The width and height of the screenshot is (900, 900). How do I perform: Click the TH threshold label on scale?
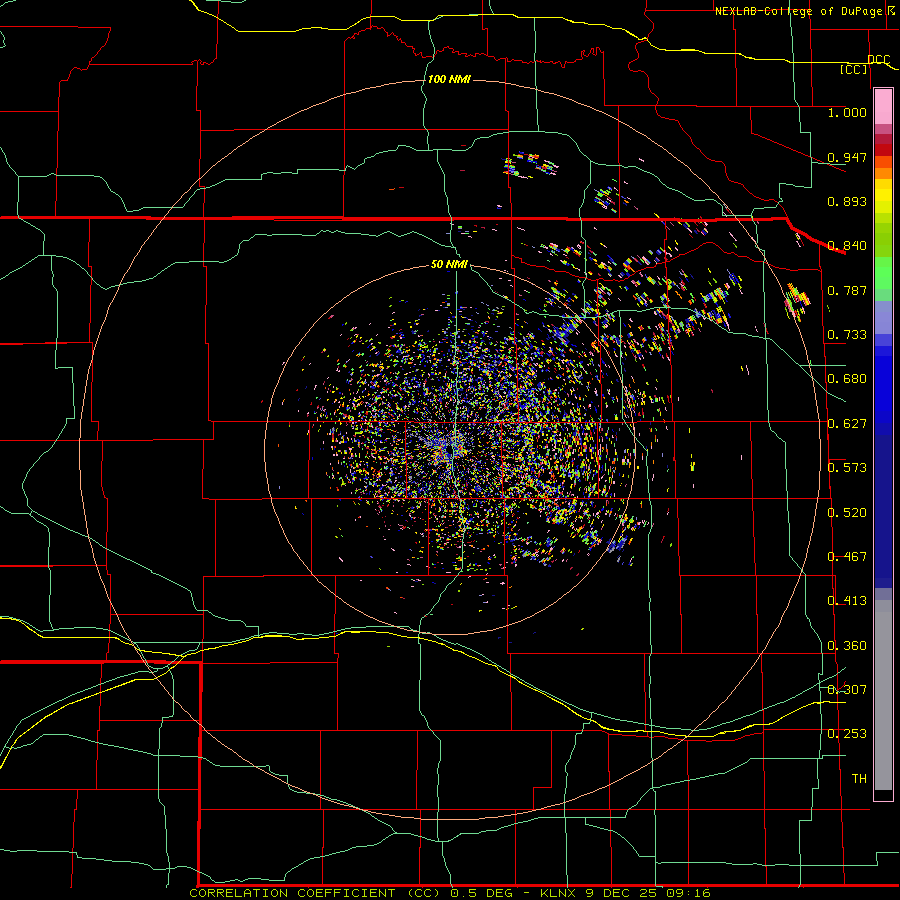tap(859, 779)
